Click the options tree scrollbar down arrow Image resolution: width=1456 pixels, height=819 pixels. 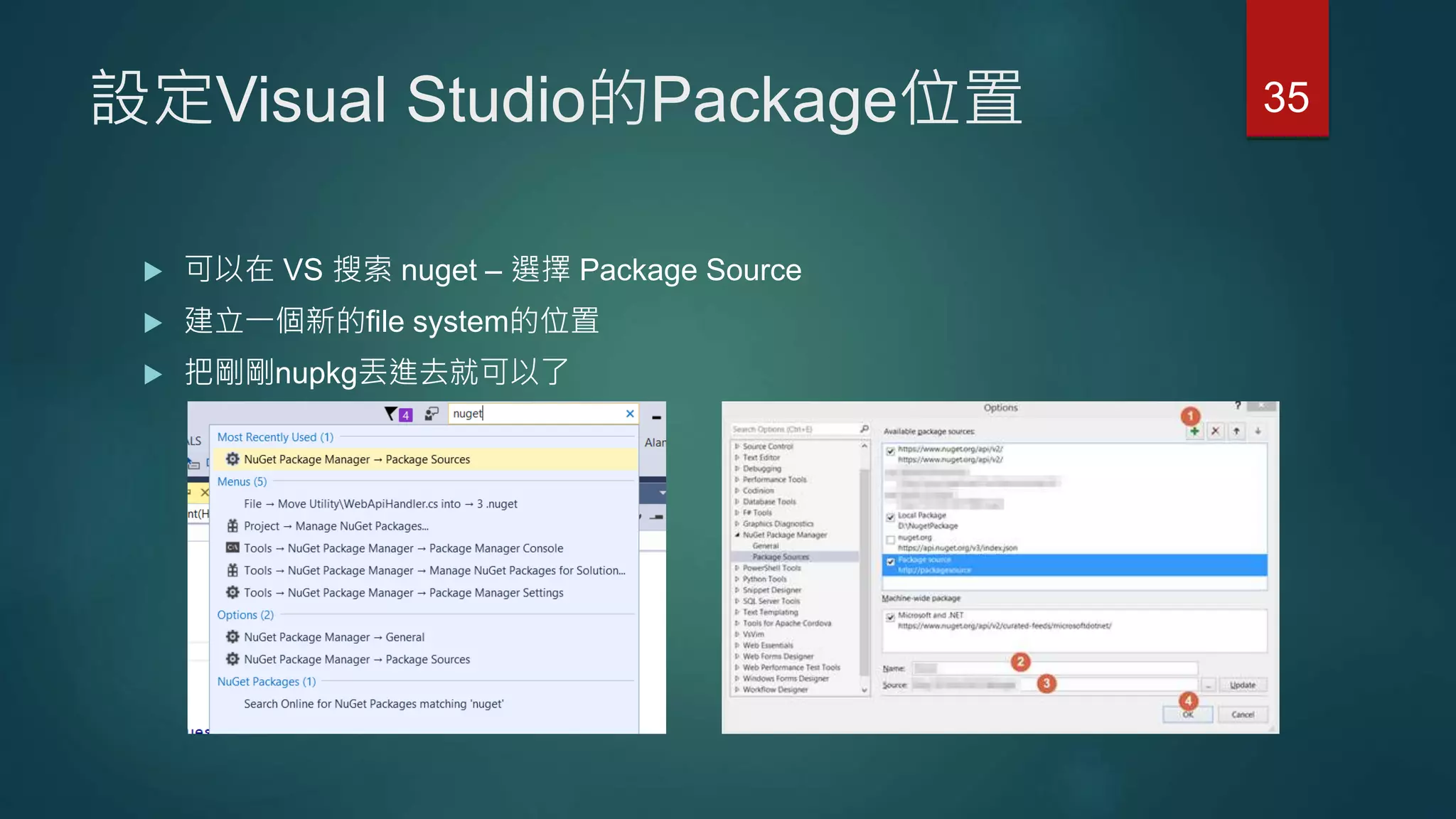coord(864,690)
